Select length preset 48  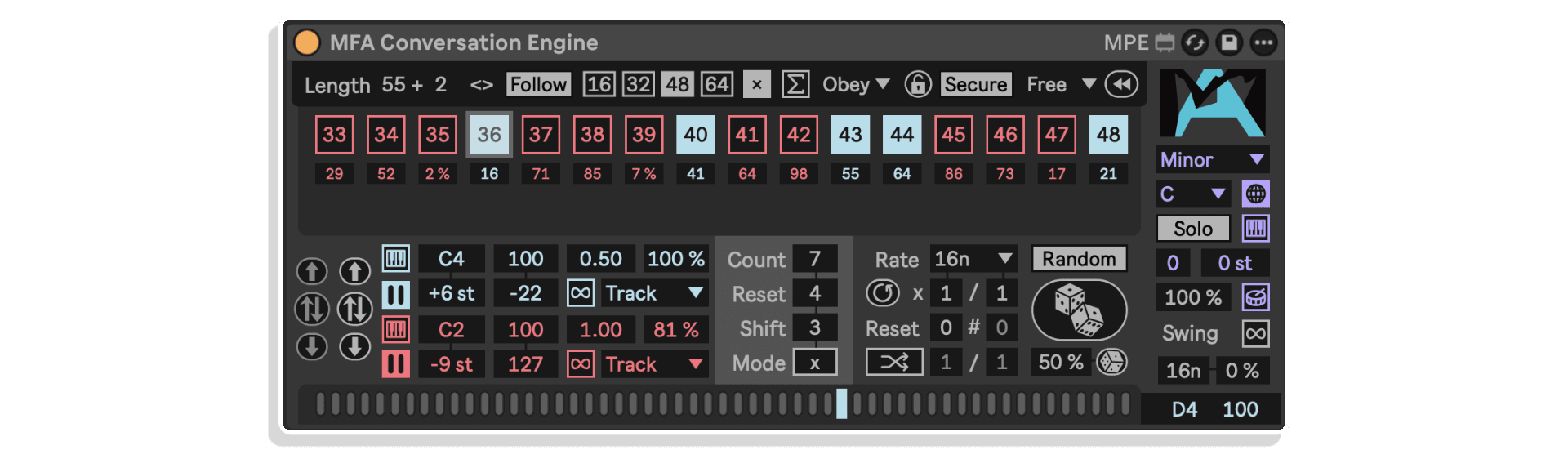[x=677, y=84]
